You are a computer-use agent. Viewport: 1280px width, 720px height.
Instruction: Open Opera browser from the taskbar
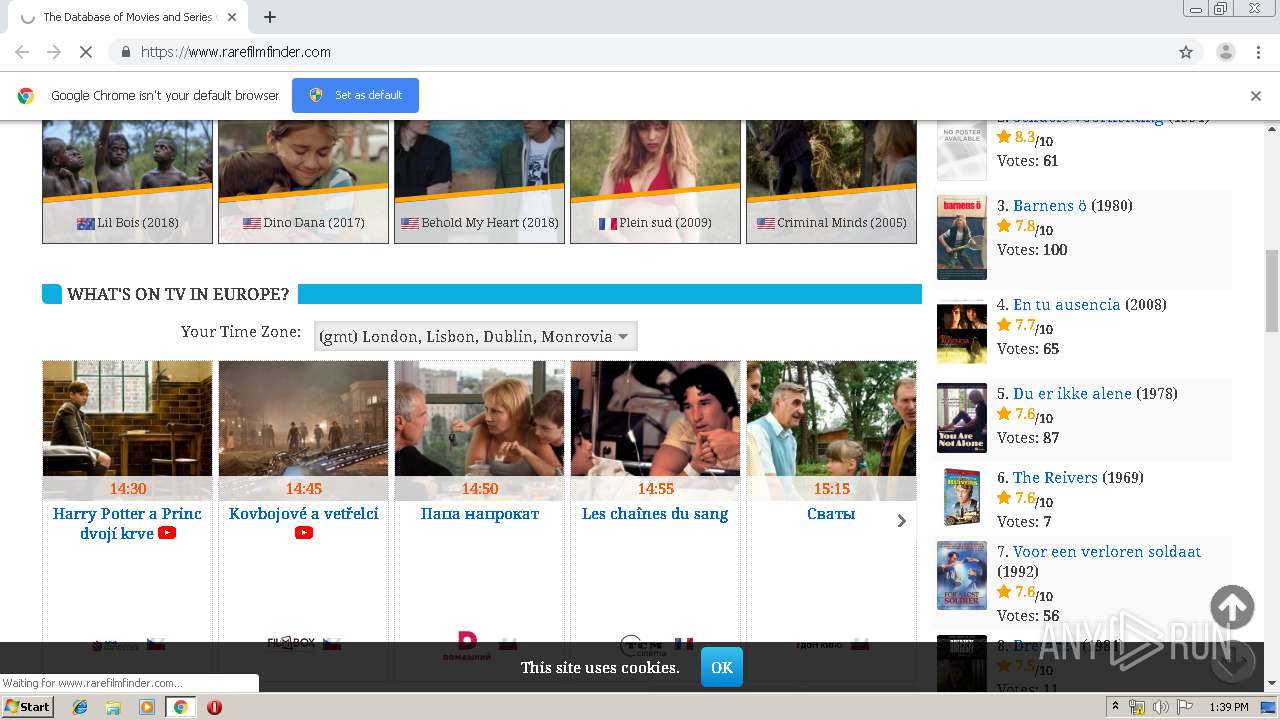point(214,707)
